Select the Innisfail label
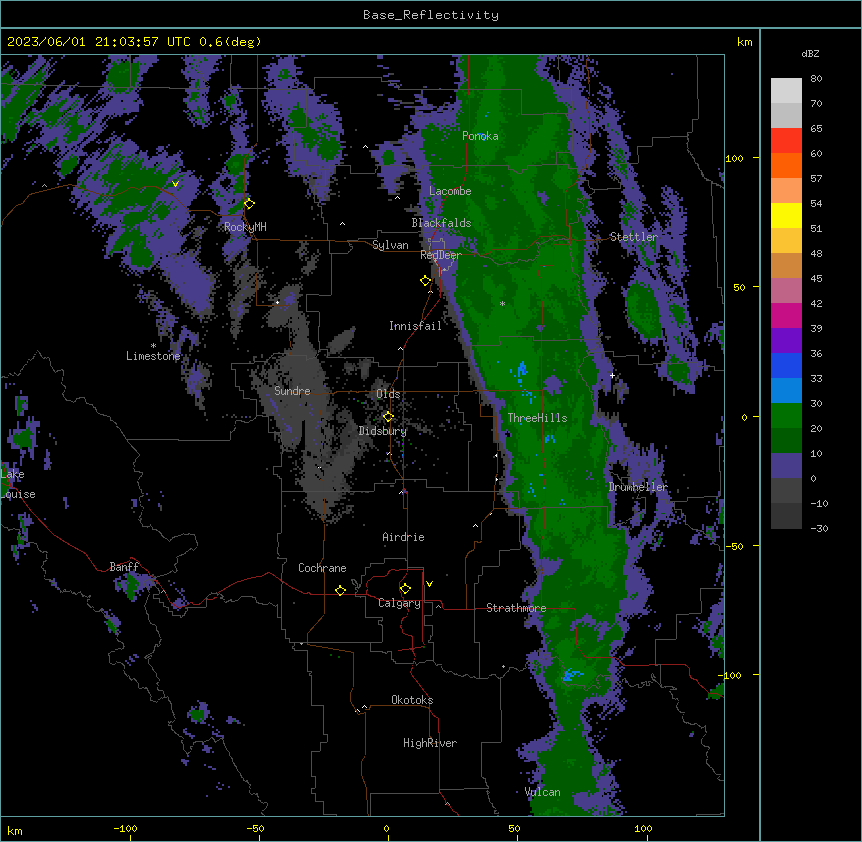Screen dimensions: 862x842 click(415, 326)
